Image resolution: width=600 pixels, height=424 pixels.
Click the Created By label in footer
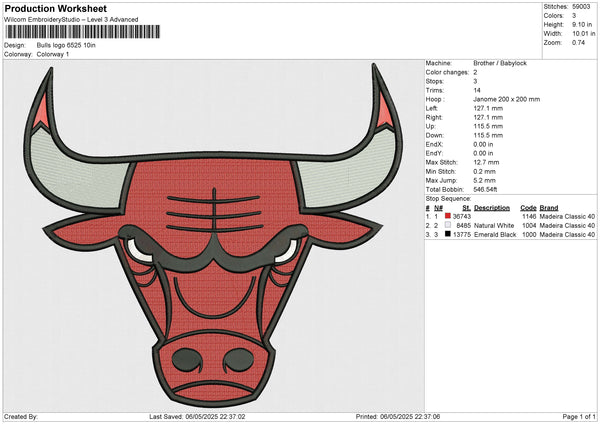pos(21,416)
